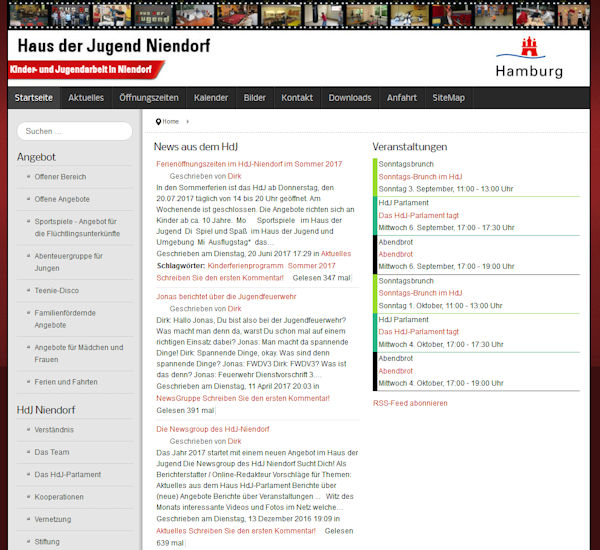The height and width of the screenshot is (550, 600).
Task: Click the first filmstrip photo thumbnail
Action: click(28, 16)
